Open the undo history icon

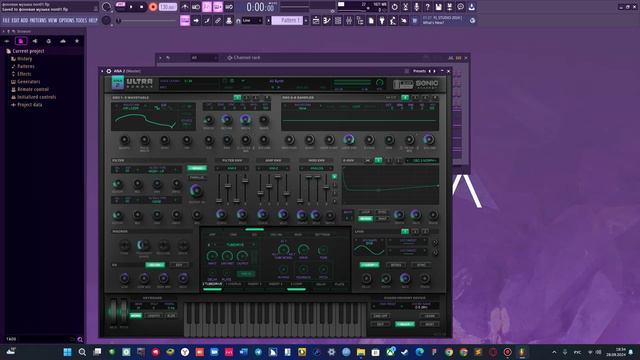[x=394, y=7]
